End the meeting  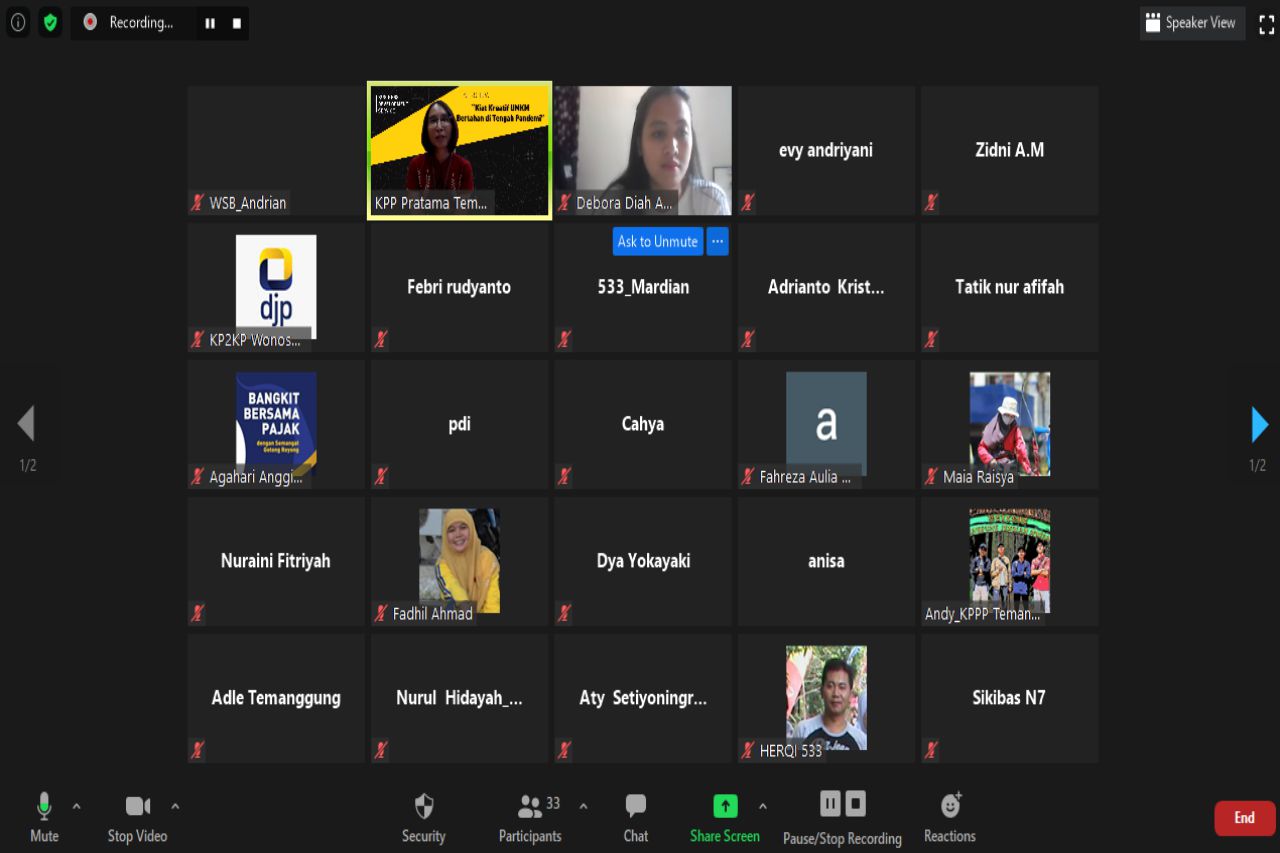pyautogui.click(x=1244, y=818)
